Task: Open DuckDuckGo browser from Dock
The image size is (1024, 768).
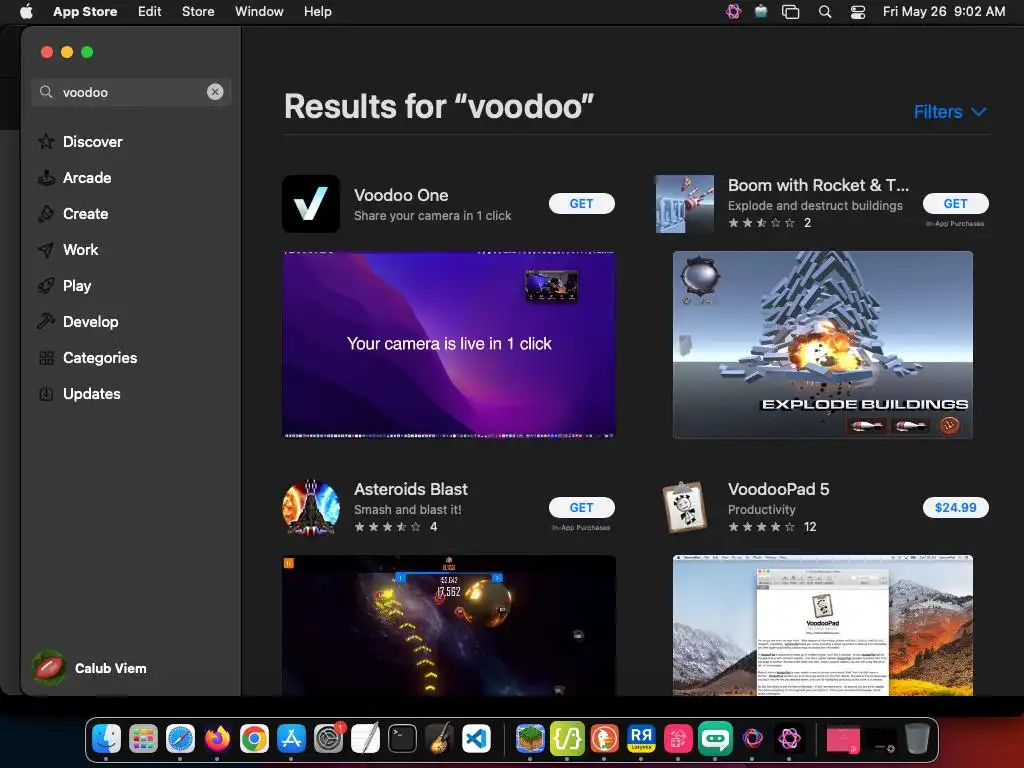Action: 604,739
